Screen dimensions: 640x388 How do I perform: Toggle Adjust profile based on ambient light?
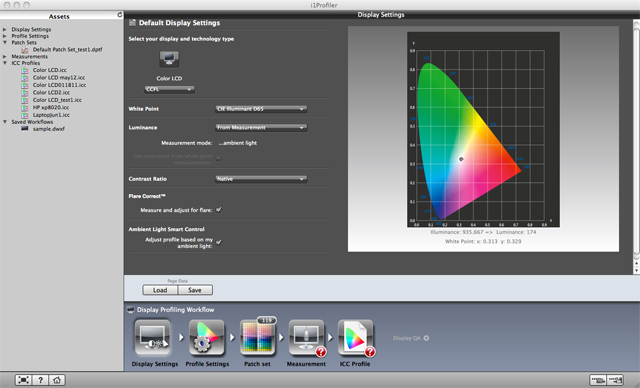[x=219, y=242]
